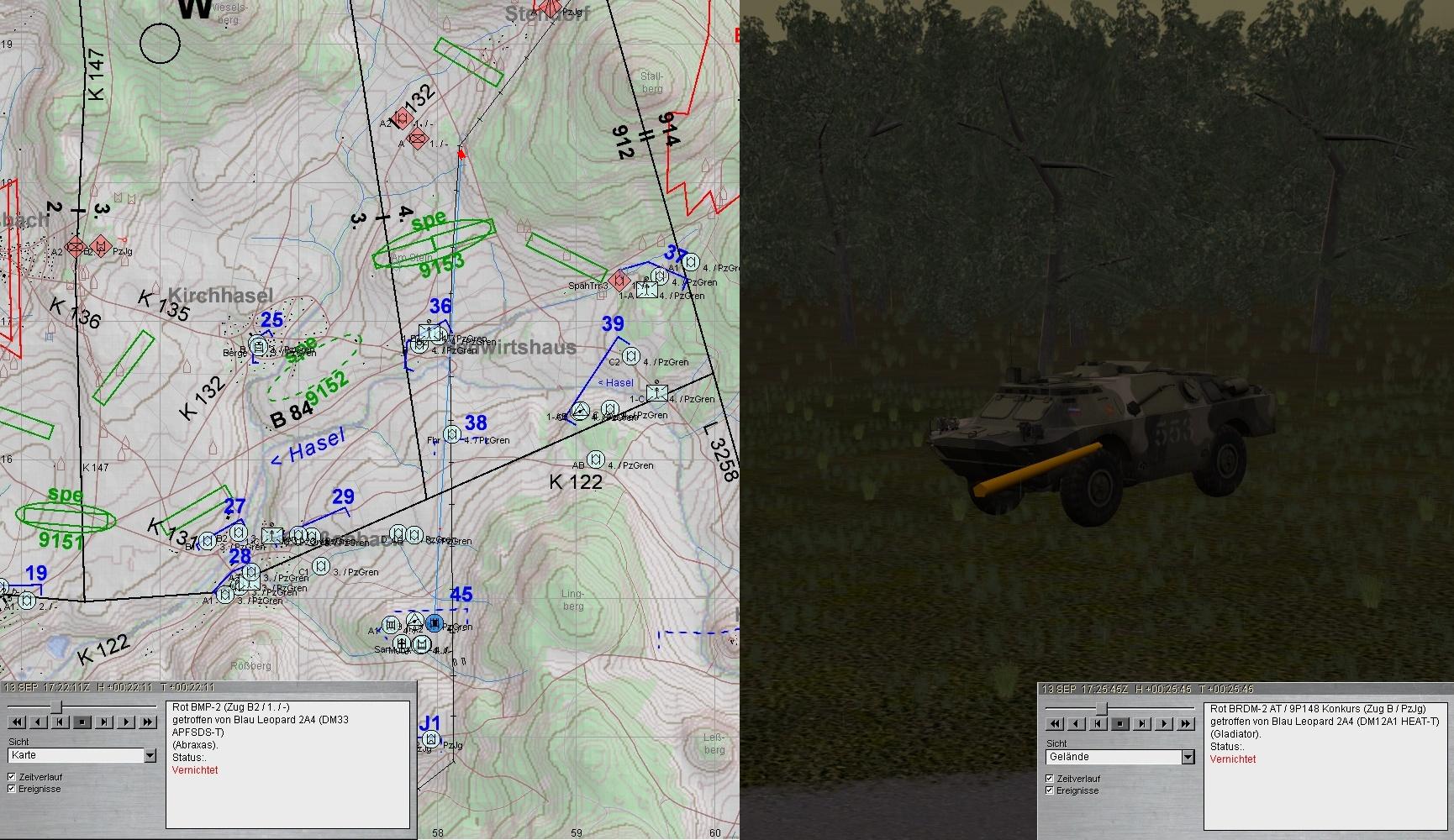Jump to next event in Karte panel
Viewport: 1454px width, 840px height.
(104, 722)
